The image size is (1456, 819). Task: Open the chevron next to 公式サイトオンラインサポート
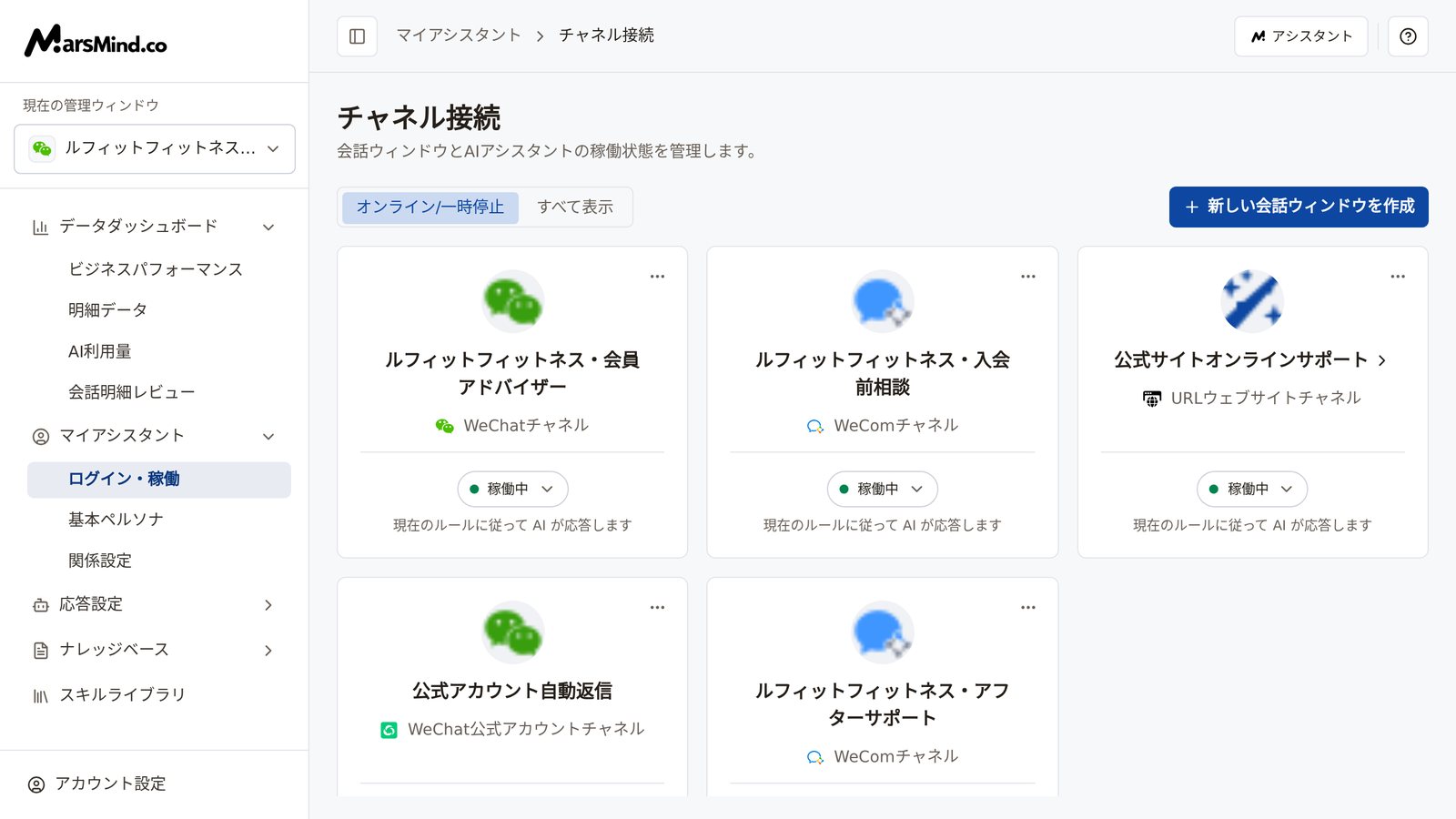(x=1382, y=360)
